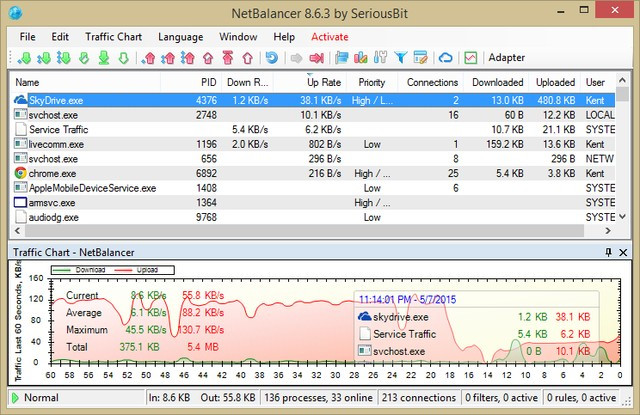Sort by the Connections column header
The height and width of the screenshot is (415, 640).
431,82
